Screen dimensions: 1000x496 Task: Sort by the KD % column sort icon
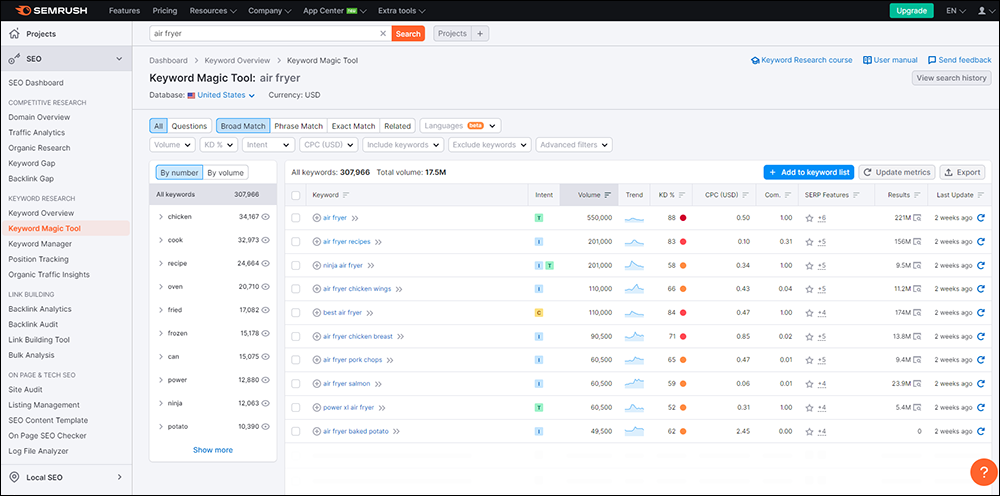[682, 195]
